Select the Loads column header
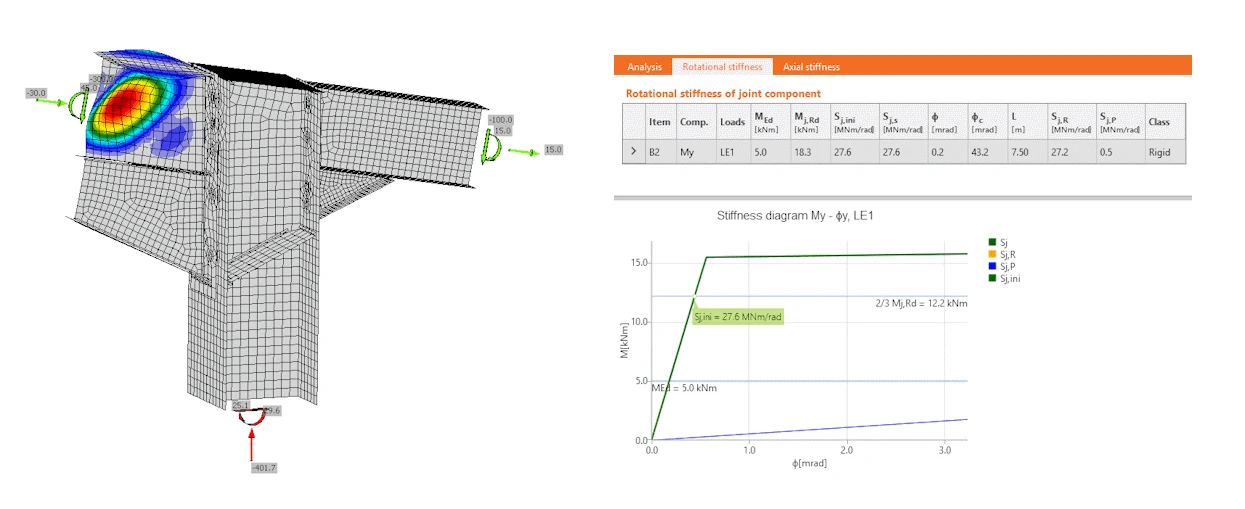Image resolution: width=1245 pixels, height=509 pixels. 732,122
